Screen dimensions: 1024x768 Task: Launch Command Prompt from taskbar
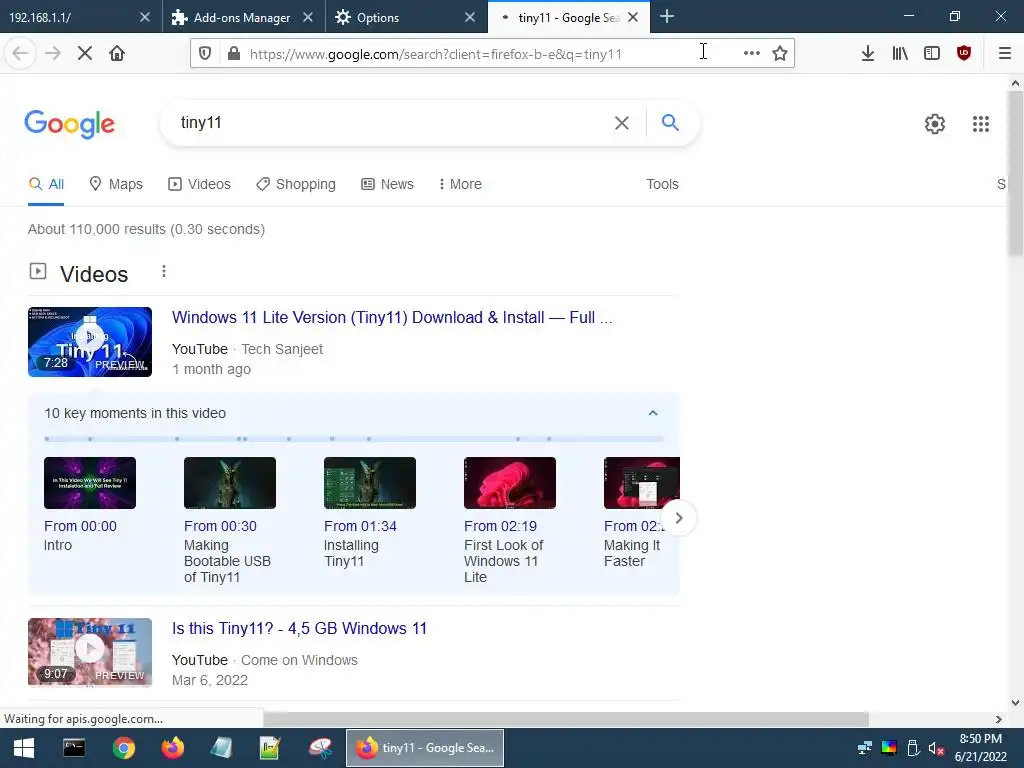74,748
